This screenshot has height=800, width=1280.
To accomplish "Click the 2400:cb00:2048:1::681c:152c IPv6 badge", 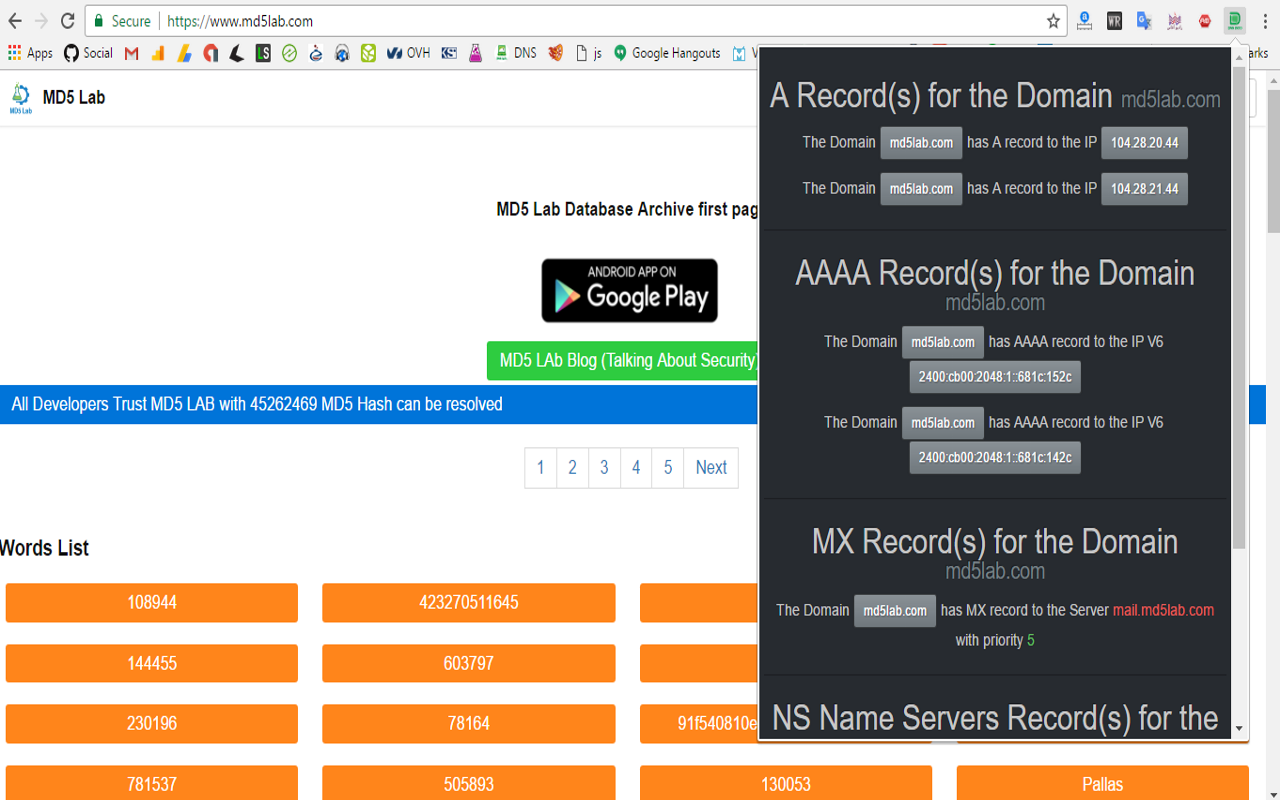I will point(995,377).
